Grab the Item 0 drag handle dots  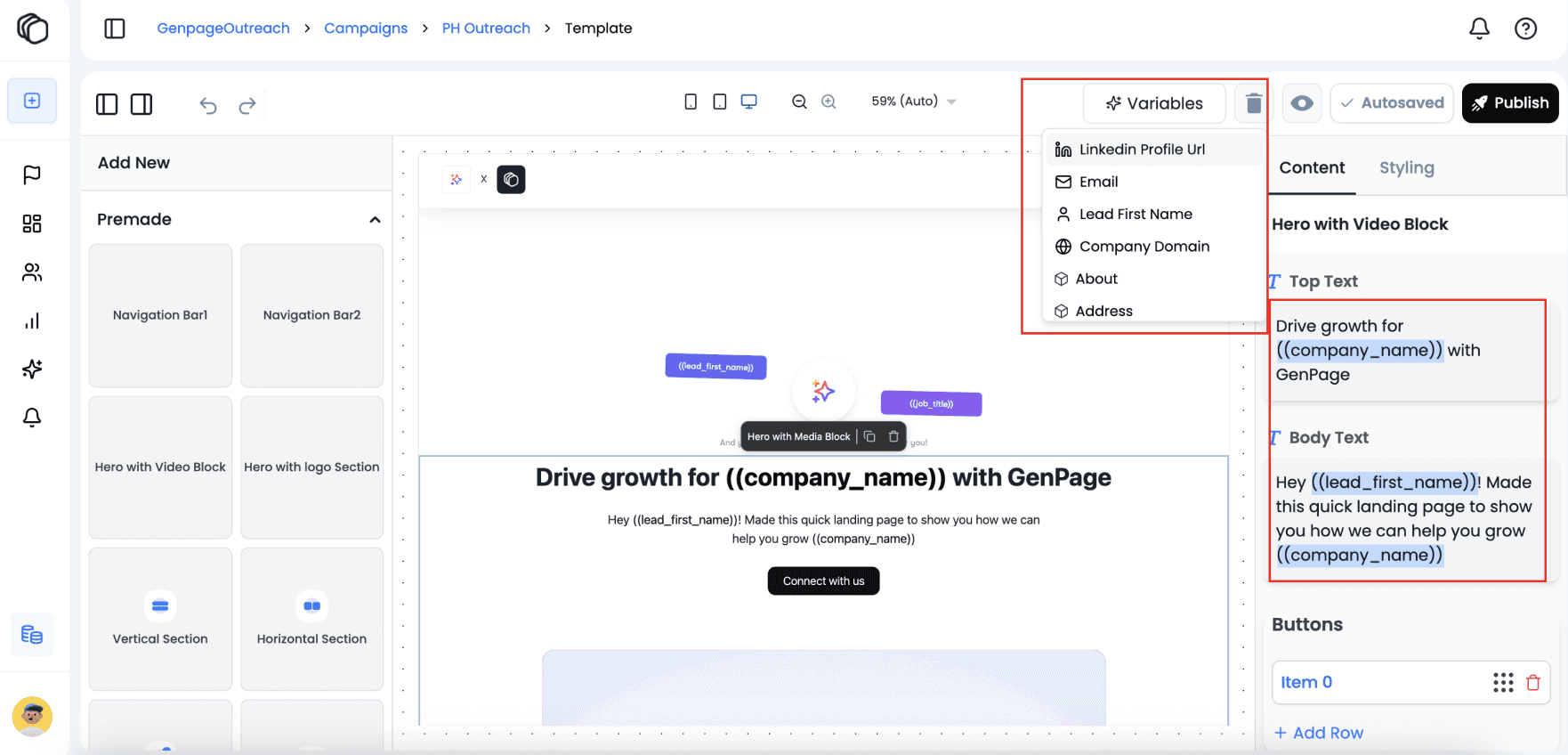point(1503,683)
